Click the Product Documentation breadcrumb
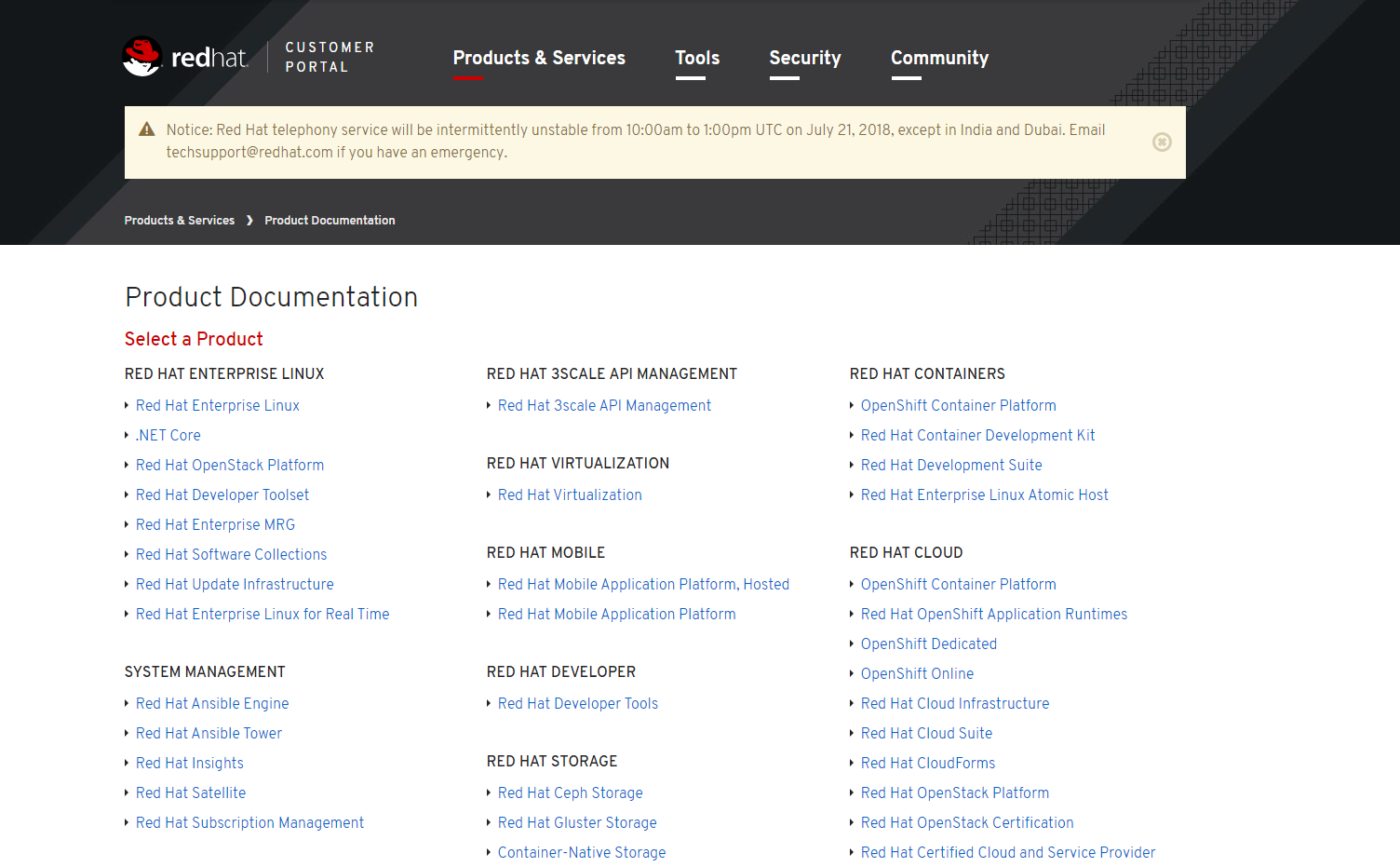Viewport: 1400px width, 867px height. click(330, 221)
